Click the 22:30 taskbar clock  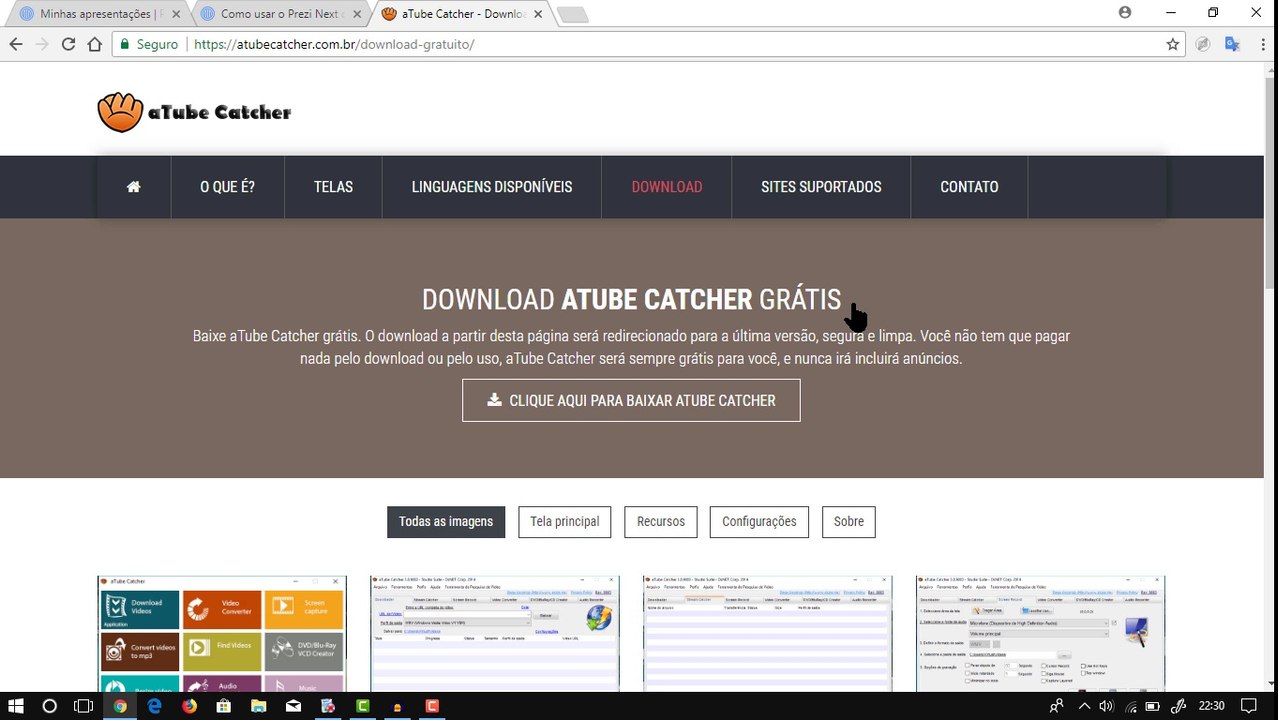click(x=1211, y=706)
